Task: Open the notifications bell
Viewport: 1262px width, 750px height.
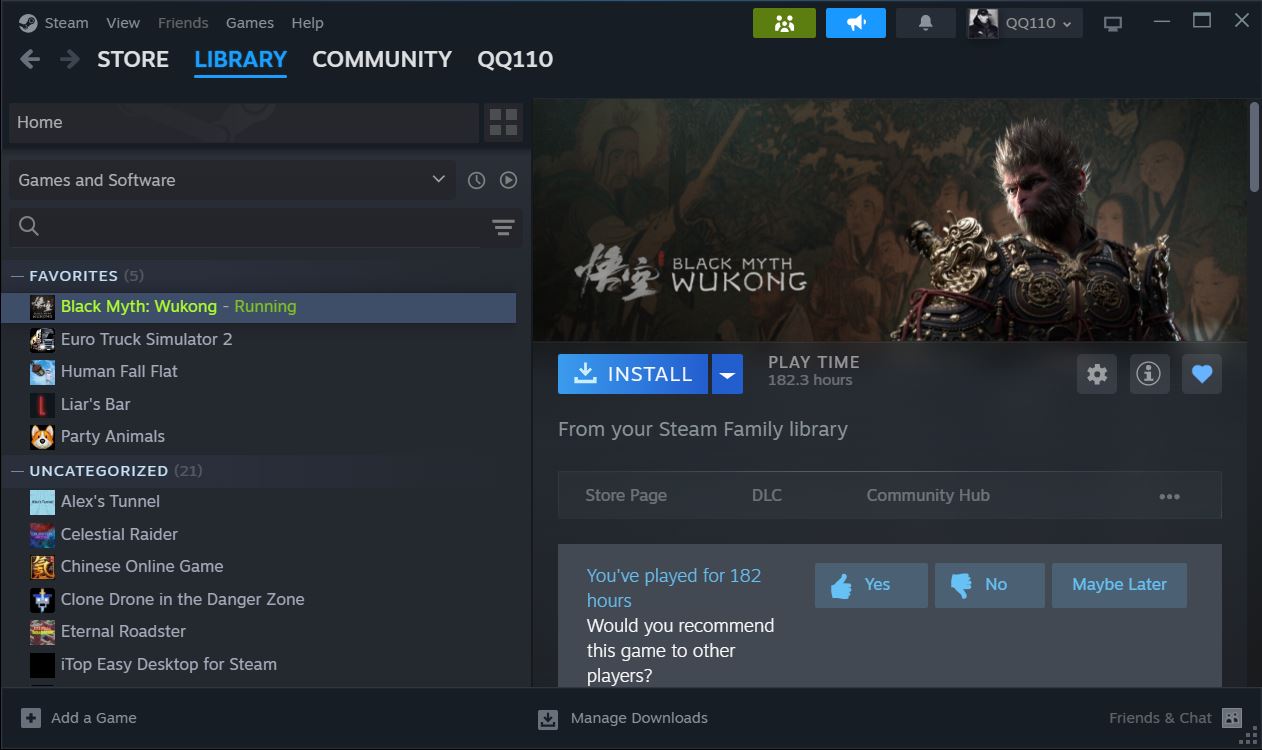Action: click(926, 23)
